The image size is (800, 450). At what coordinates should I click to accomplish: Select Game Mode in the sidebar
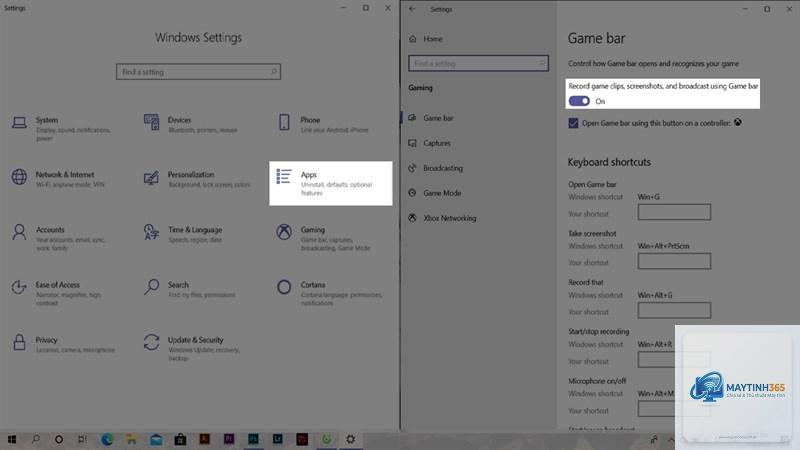point(435,193)
